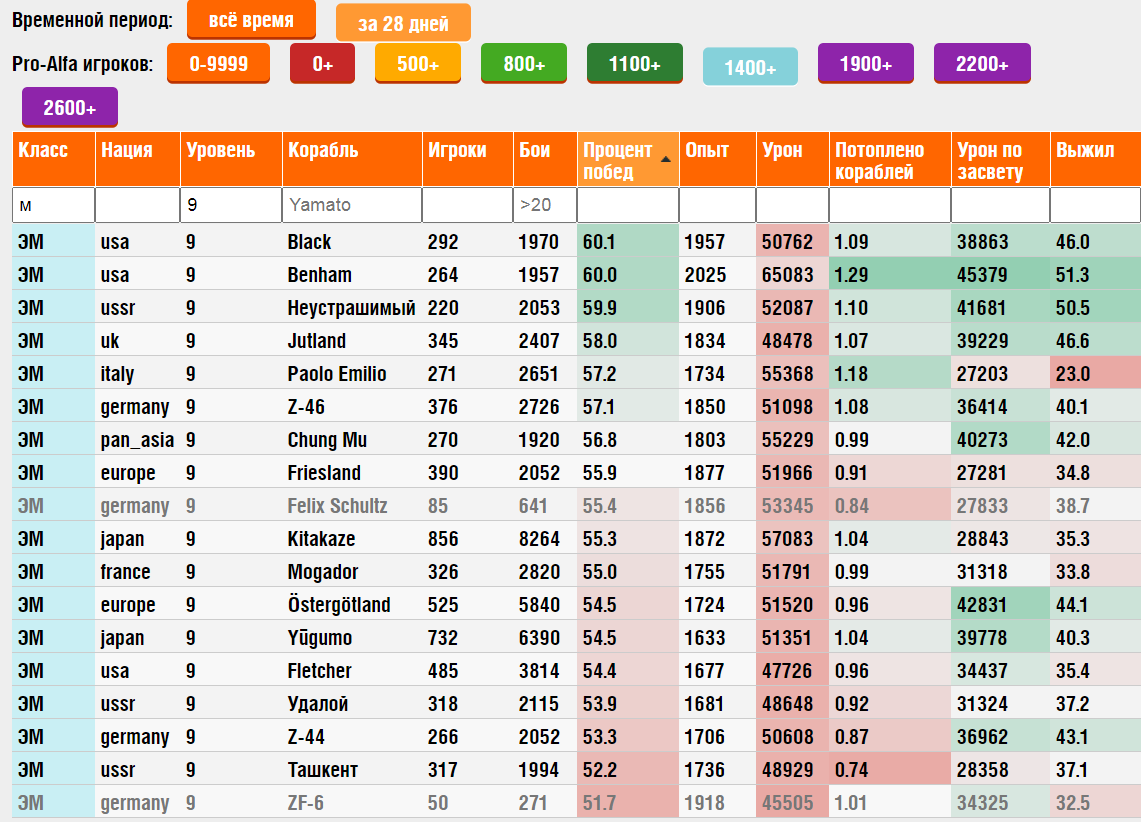The height and width of the screenshot is (822, 1141).
Task: Choose the 0-9999 Pro-Alfa range
Action: click(x=218, y=64)
